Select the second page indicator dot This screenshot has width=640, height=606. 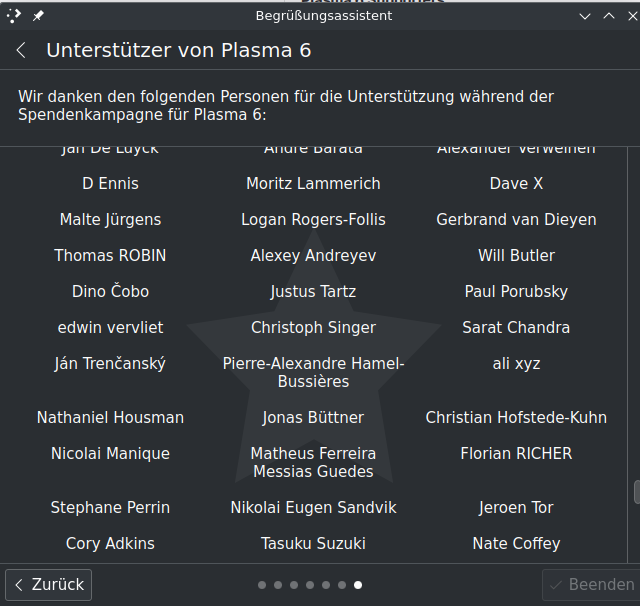point(278,585)
